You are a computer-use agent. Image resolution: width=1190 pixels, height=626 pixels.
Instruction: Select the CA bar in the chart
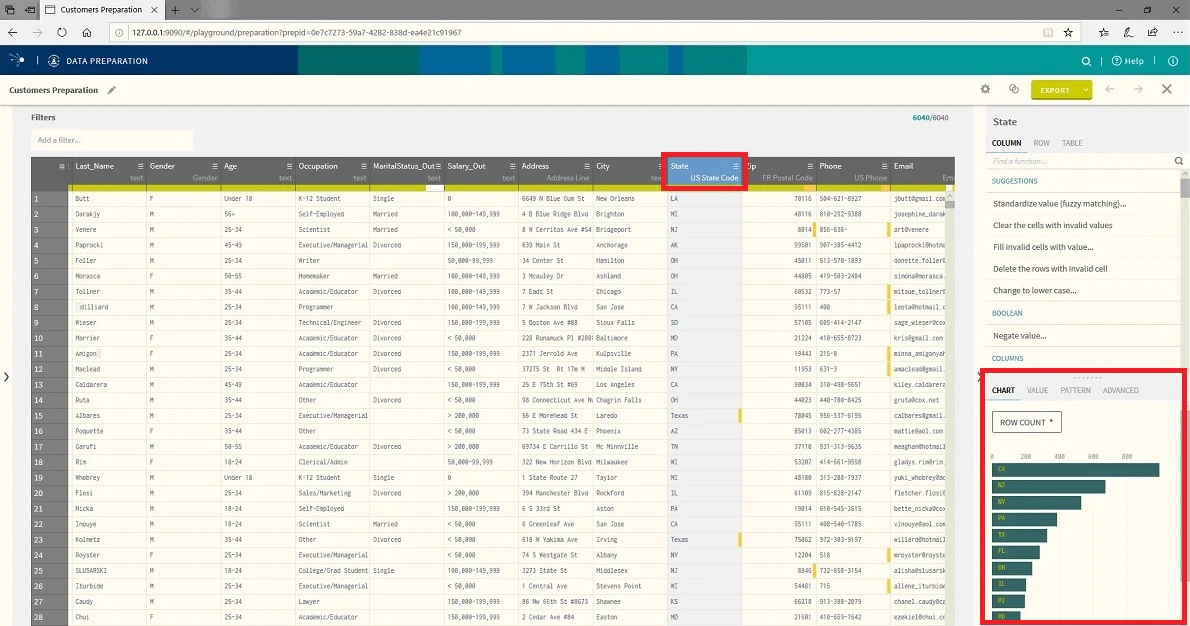coord(1075,470)
